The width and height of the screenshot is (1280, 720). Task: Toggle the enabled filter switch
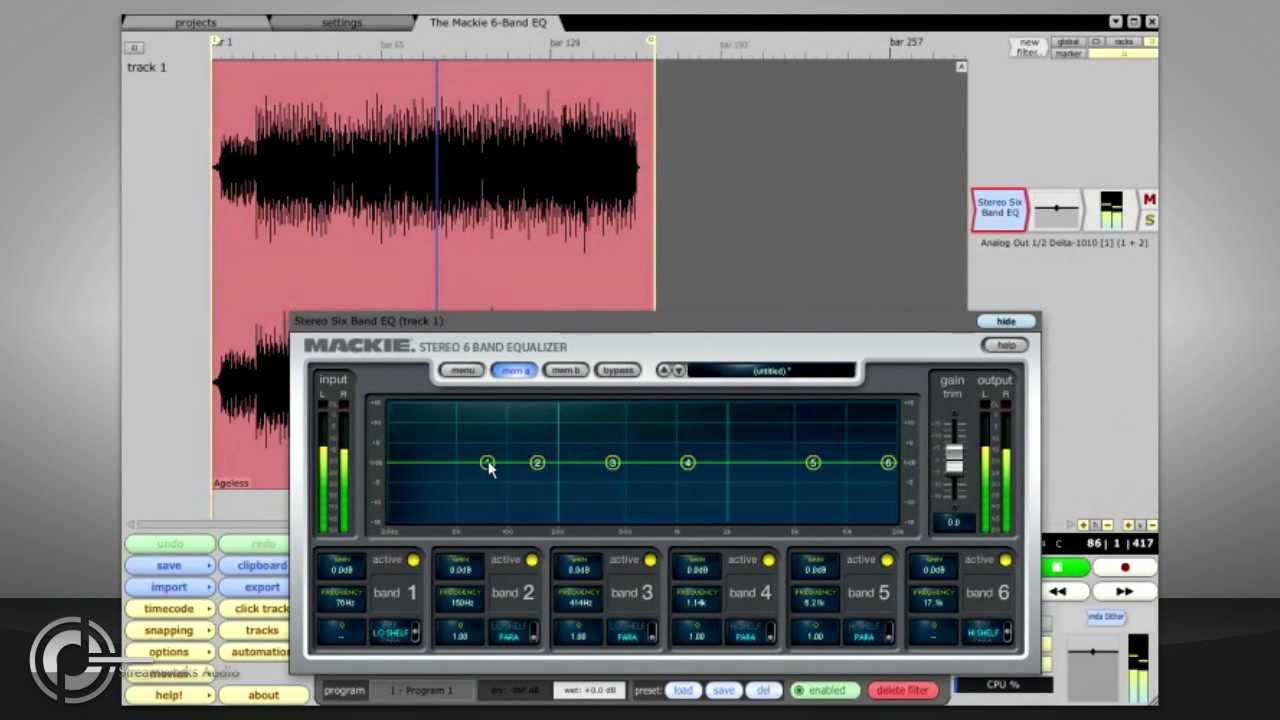point(826,690)
